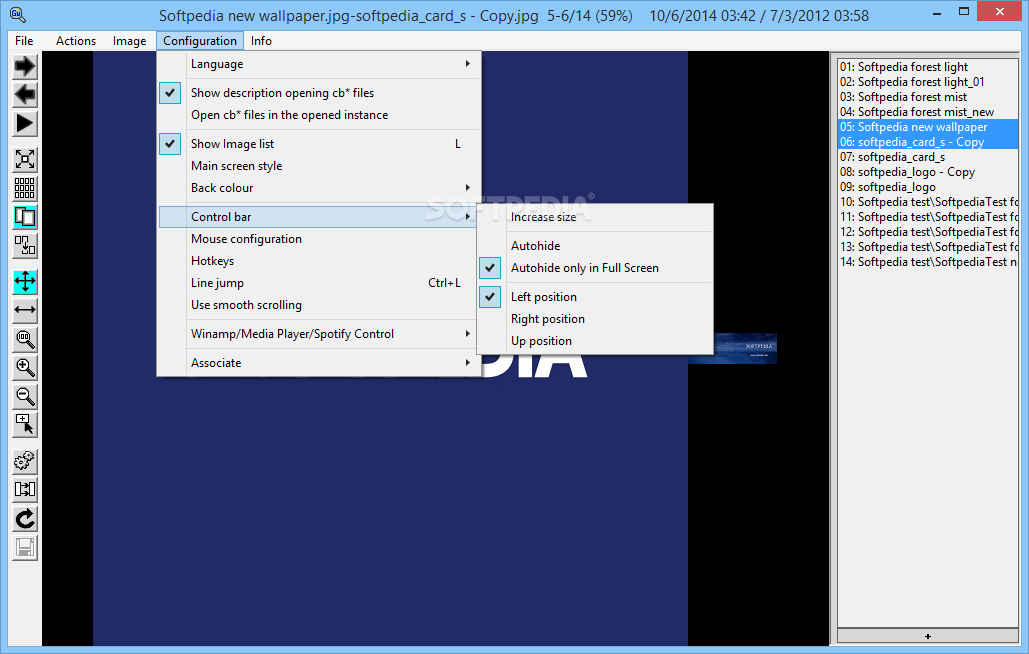Viewport: 1029px width, 654px height.
Task: Select 07: softpedia_card_s
Action: click(928, 157)
